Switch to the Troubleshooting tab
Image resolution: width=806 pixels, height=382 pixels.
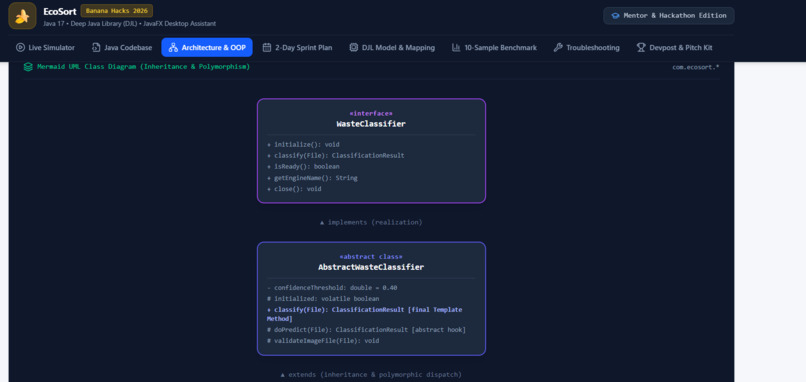click(x=587, y=47)
